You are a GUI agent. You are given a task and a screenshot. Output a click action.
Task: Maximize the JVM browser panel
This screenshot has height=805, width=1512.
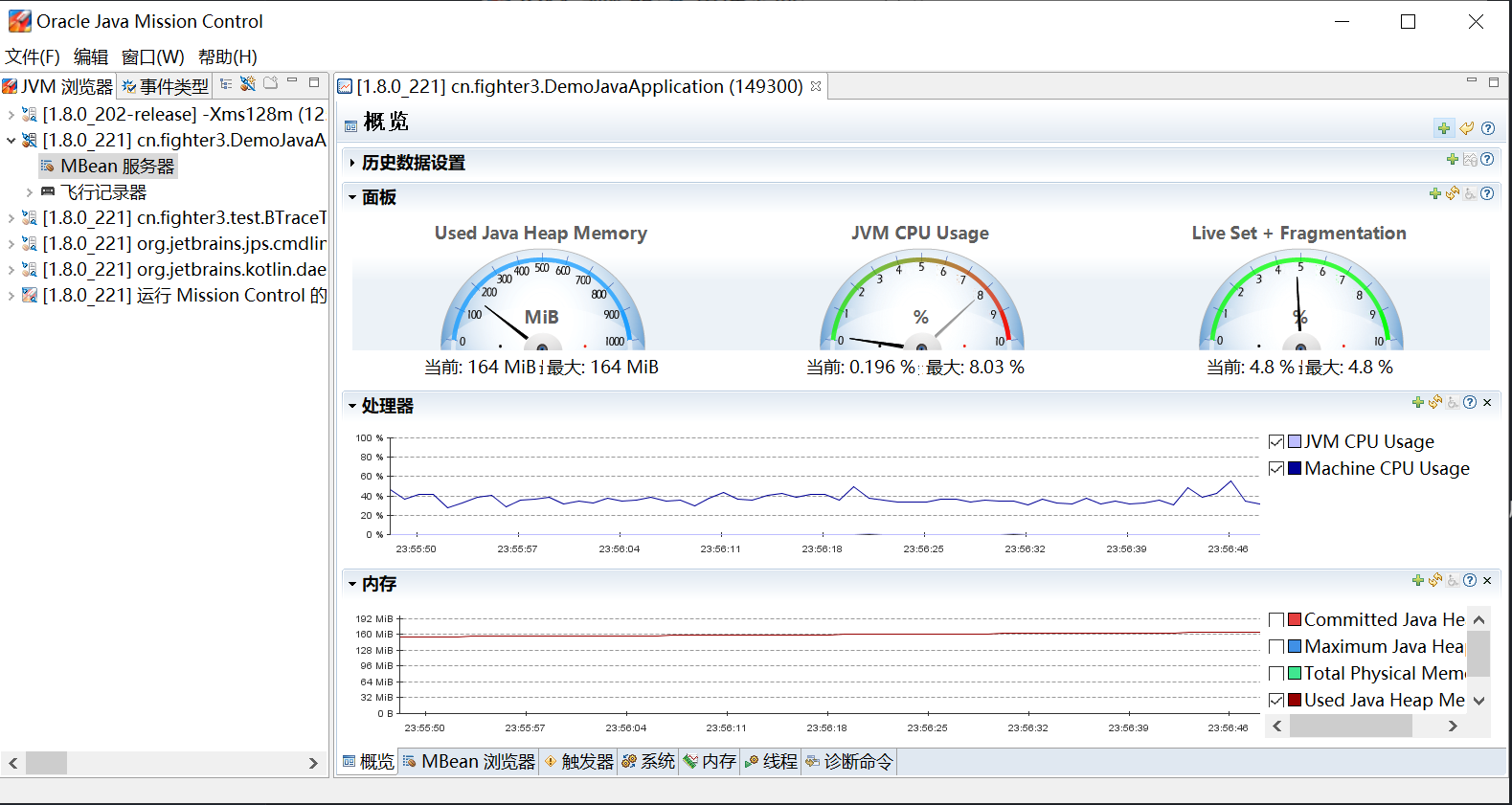[x=314, y=82]
